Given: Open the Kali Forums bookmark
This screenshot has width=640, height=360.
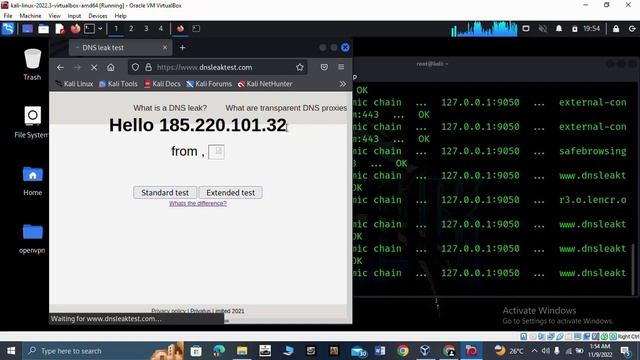Looking at the screenshot, I should (209, 84).
